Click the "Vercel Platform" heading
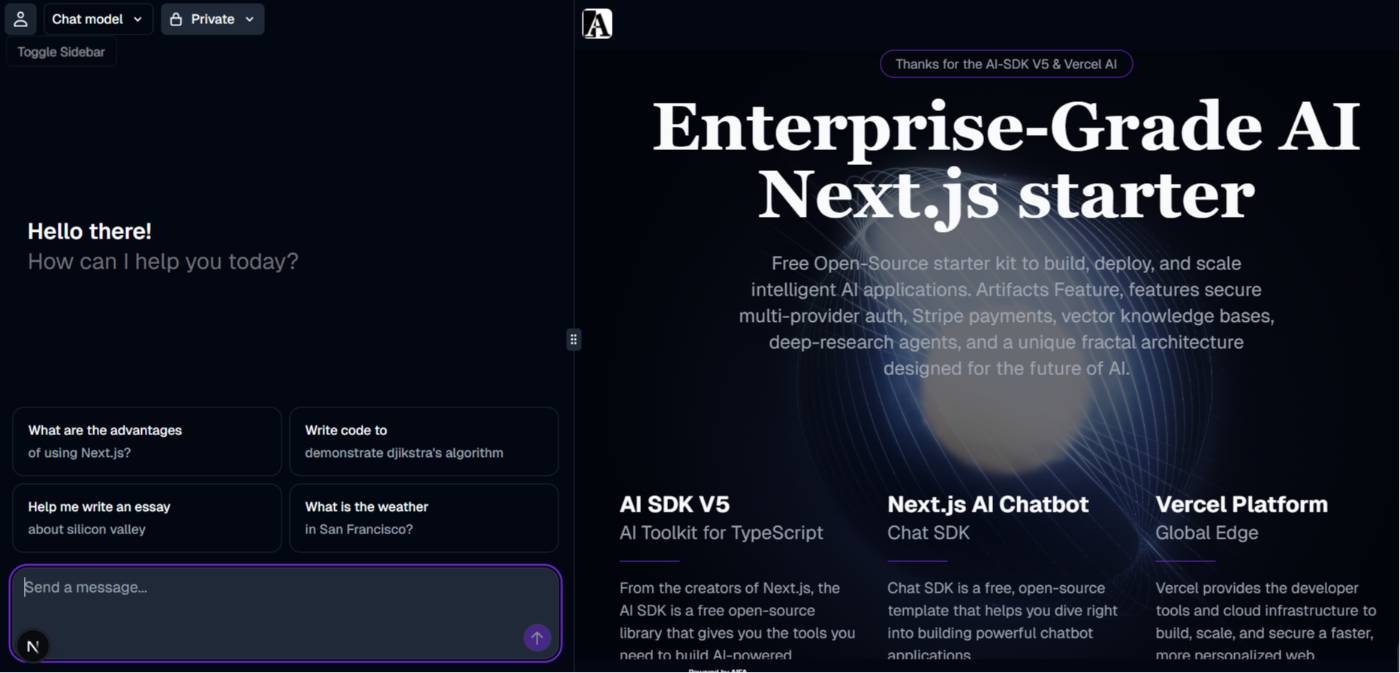 pyautogui.click(x=1242, y=504)
